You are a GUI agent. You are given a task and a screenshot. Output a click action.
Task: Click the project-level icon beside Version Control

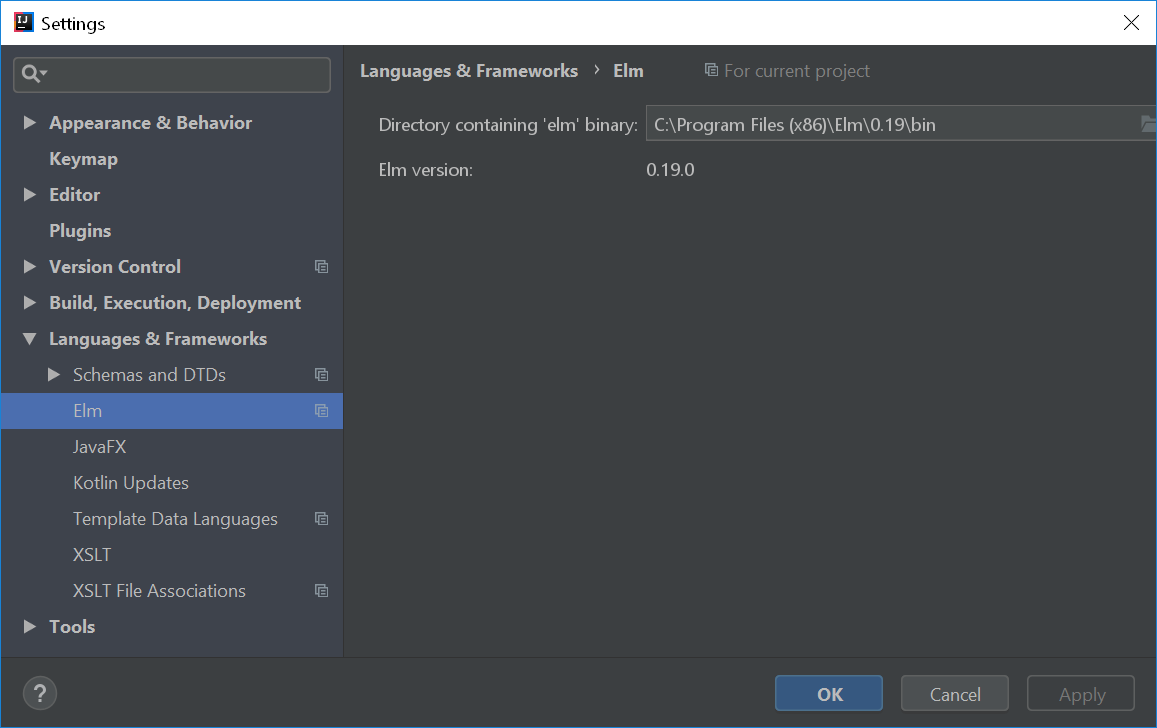tap(321, 266)
